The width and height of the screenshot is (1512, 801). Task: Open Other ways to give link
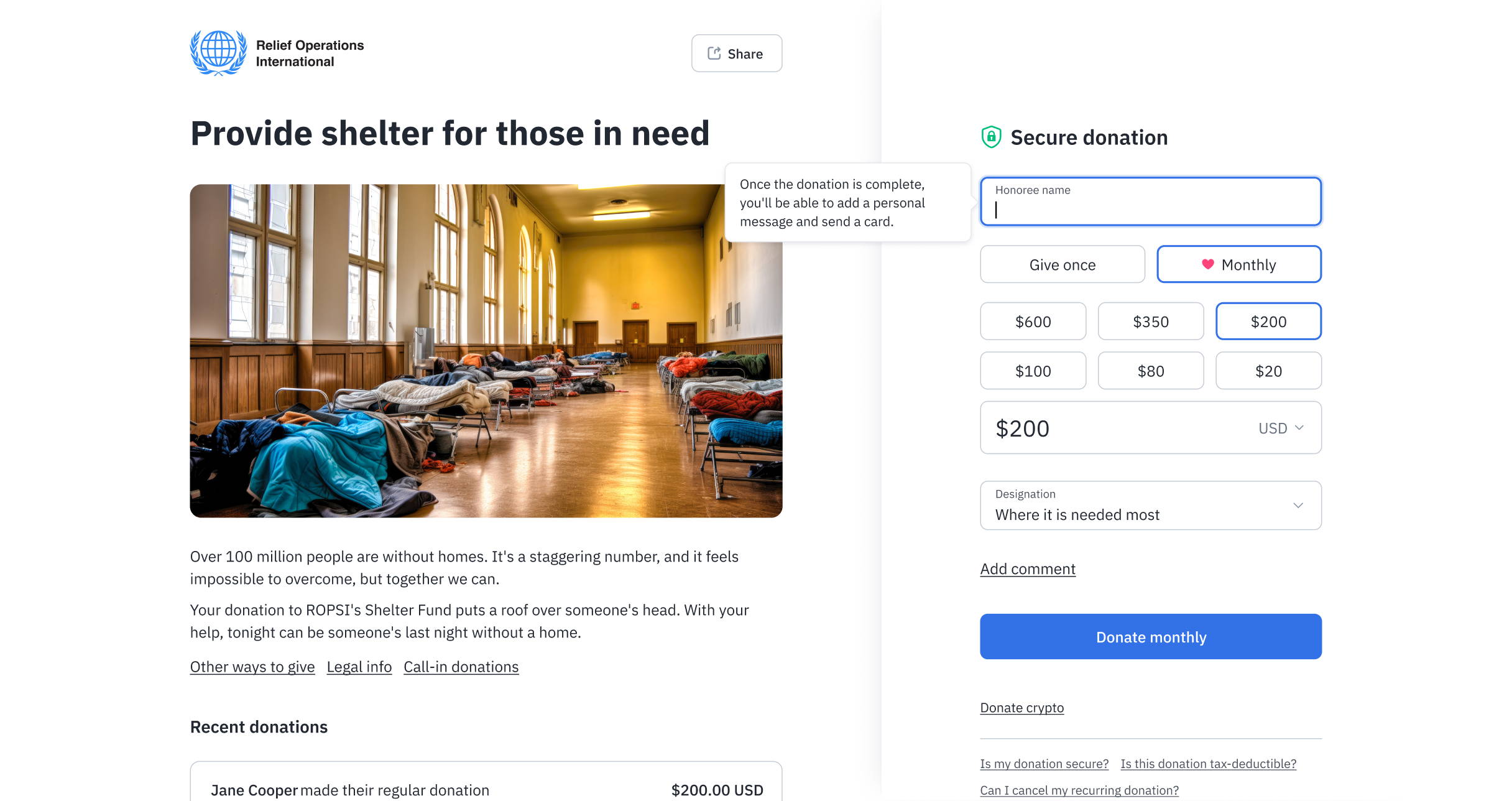(252, 667)
